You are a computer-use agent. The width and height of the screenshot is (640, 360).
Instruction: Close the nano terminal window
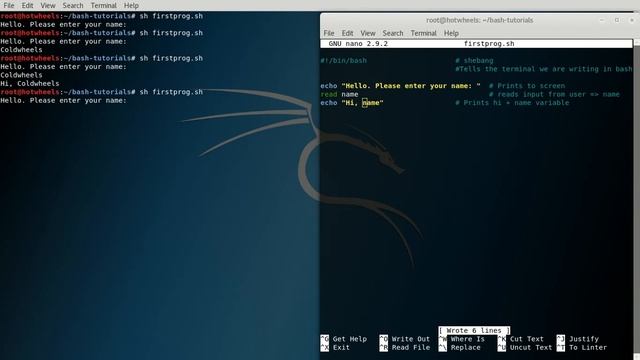point(632,20)
